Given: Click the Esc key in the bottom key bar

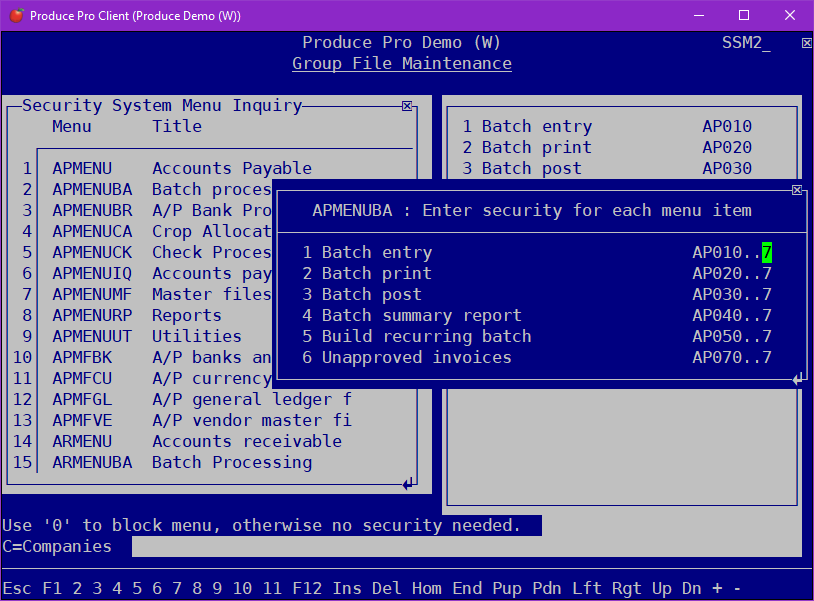Looking at the screenshot, I should [x=17, y=589].
